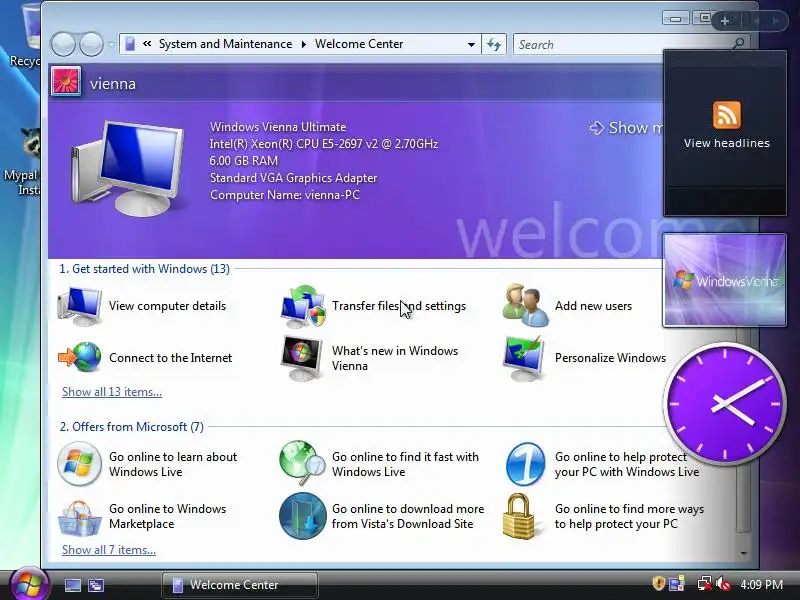Click the taskbar clock 4:09 PM
The width and height of the screenshot is (800, 600).
tap(762, 585)
